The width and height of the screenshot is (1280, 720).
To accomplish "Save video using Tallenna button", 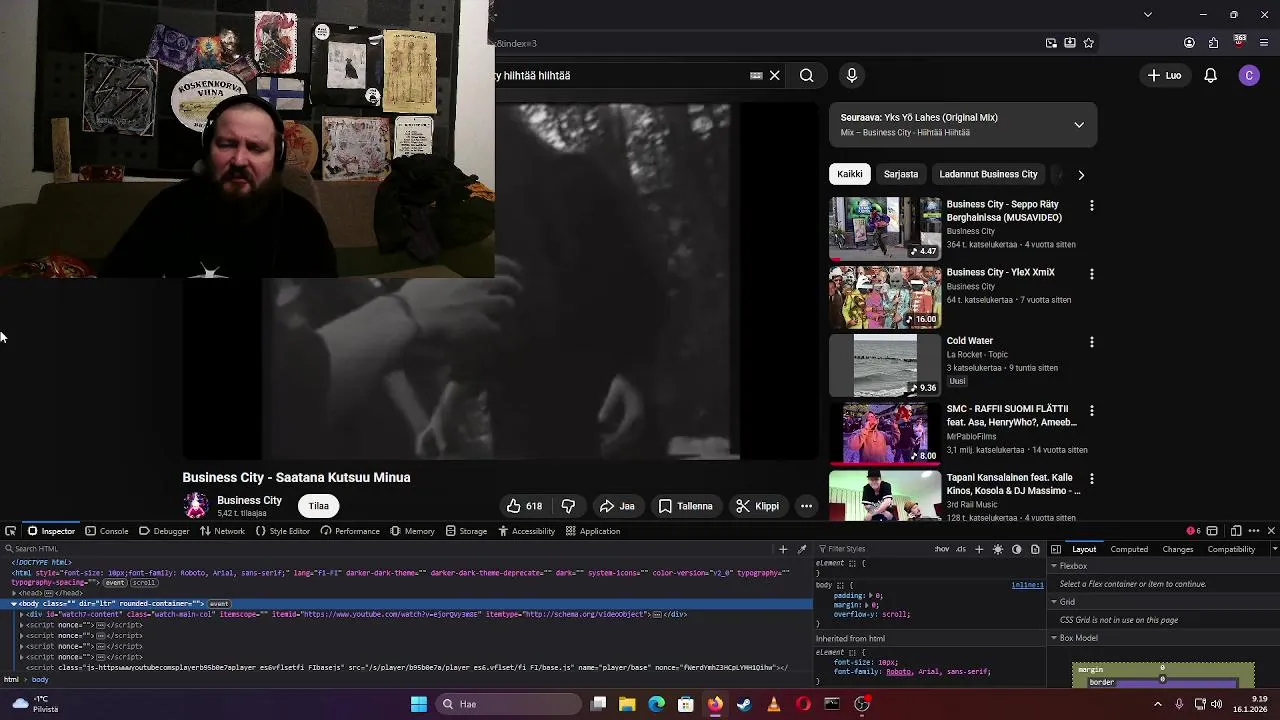I will pos(686,506).
